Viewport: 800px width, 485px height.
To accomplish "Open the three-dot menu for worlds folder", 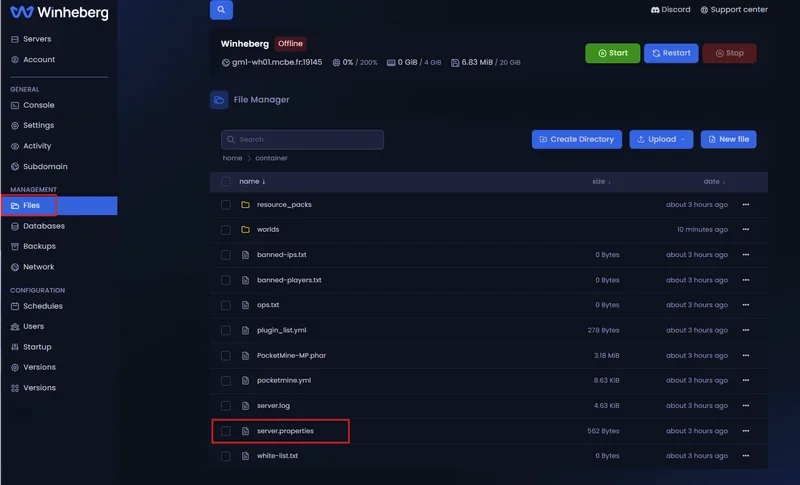I will pos(745,229).
